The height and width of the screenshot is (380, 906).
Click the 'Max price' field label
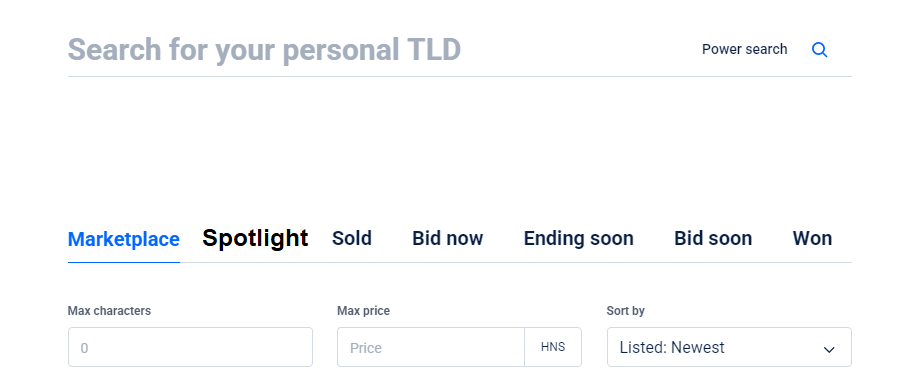[363, 311]
